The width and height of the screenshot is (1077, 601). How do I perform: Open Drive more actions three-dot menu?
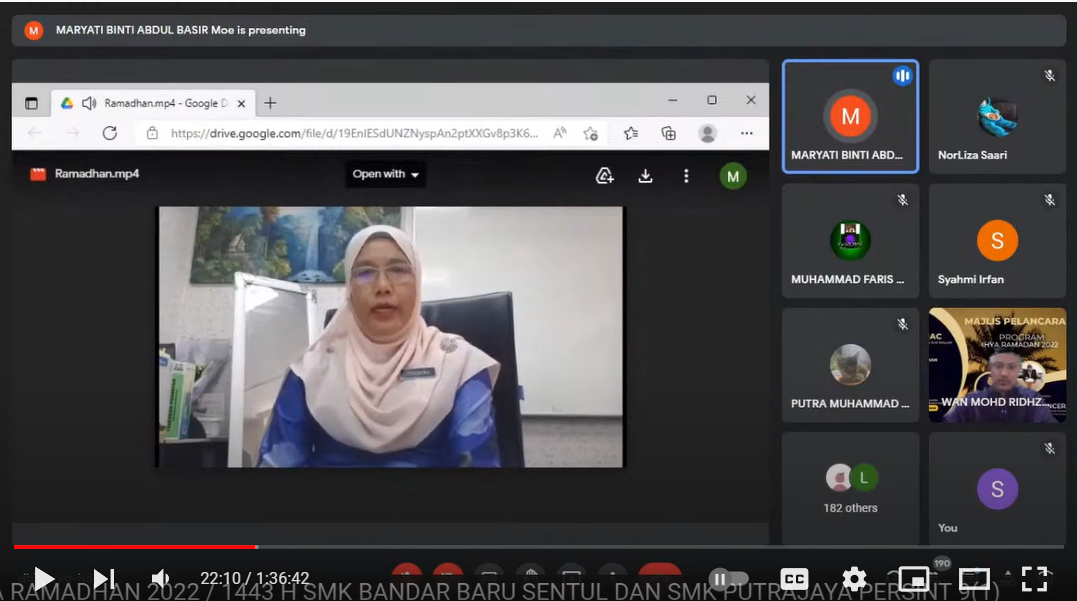tap(686, 176)
